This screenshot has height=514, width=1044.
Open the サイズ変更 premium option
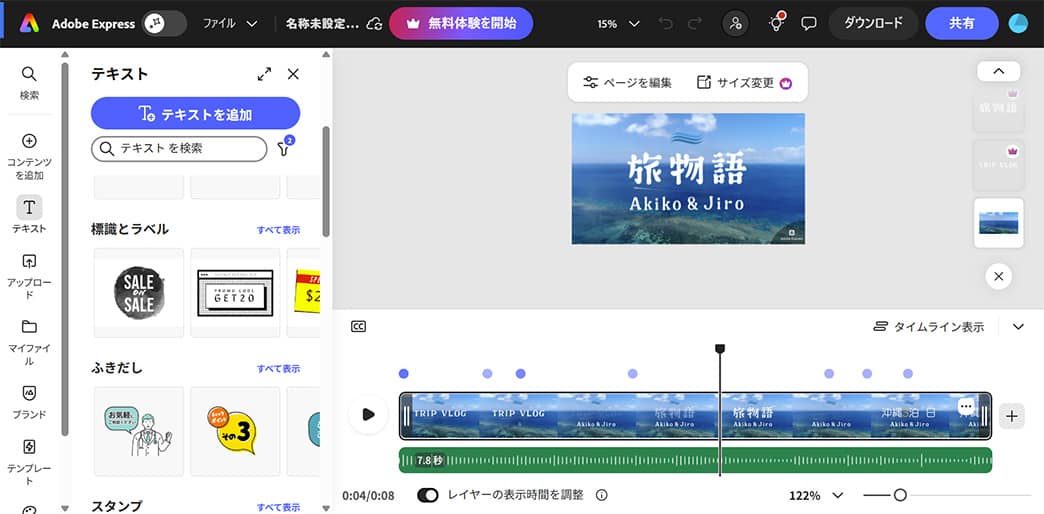[x=744, y=83]
